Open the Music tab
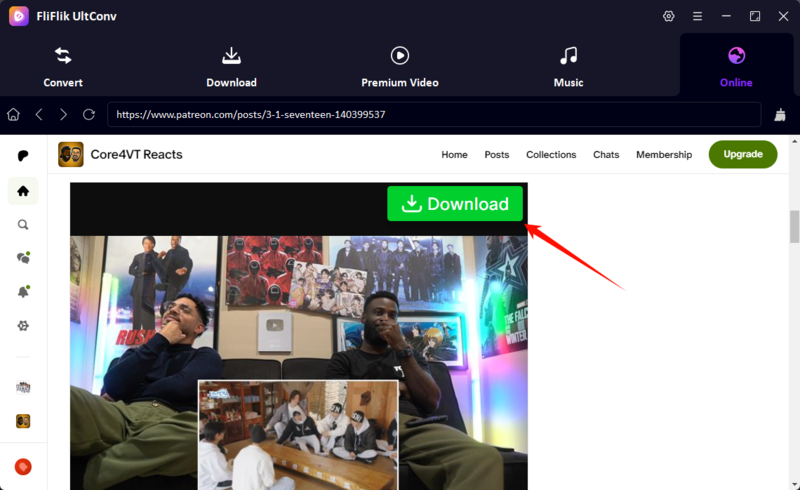Viewport: 800px width, 490px height. pyautogui.click(x=568, y=67)
